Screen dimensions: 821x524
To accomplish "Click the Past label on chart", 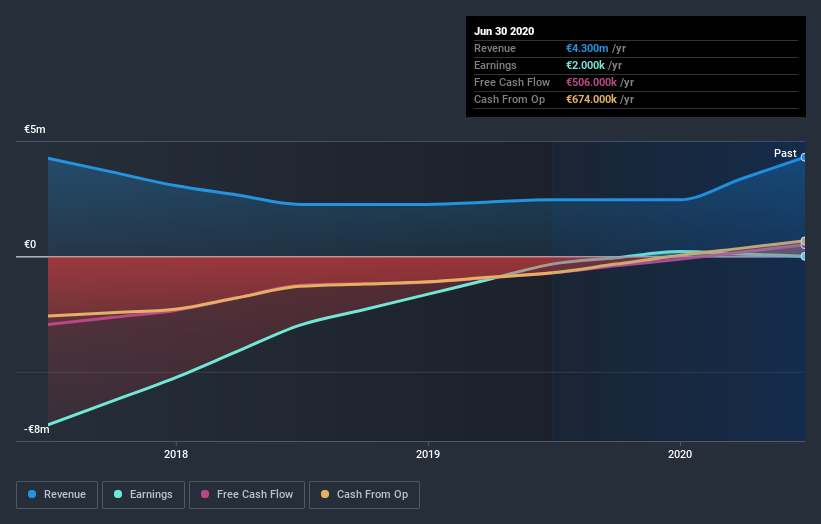I will pyautogui.click(x=785, y=153).
